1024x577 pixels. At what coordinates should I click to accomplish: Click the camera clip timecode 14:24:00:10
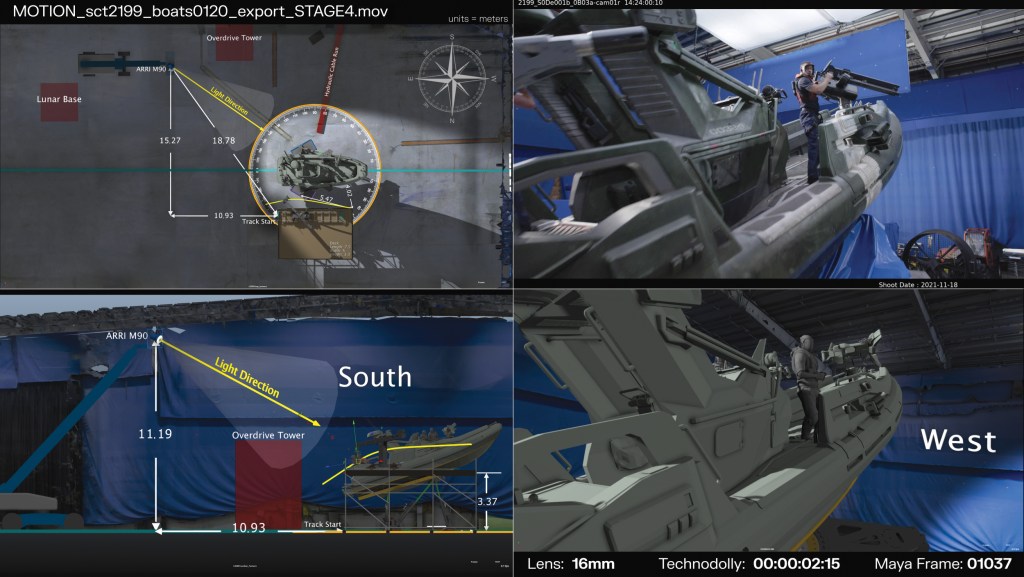[x=643, y=3]
